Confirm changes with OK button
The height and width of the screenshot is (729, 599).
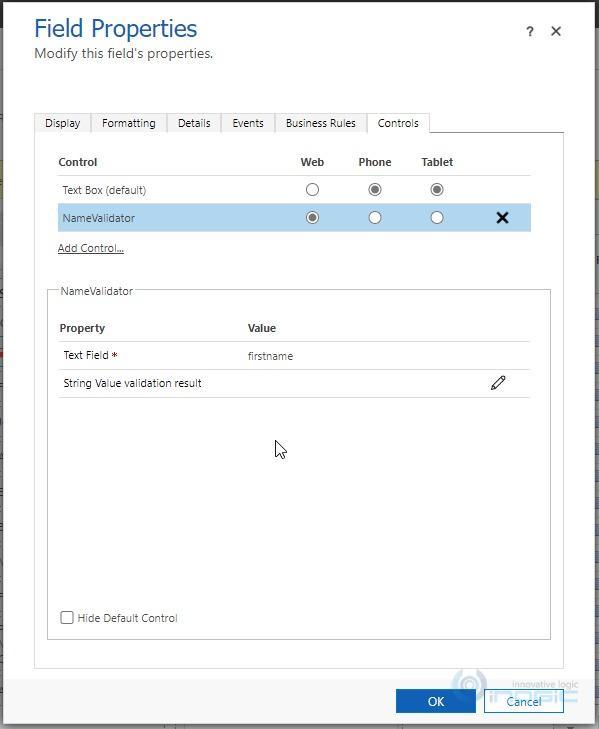click(436, 701)
